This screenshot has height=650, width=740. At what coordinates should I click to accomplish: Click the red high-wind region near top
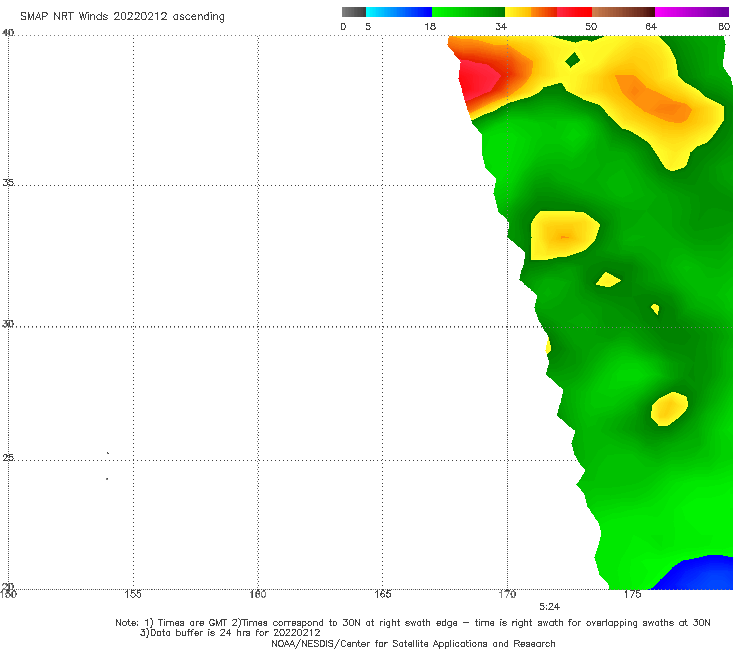(x=479, y=80)
